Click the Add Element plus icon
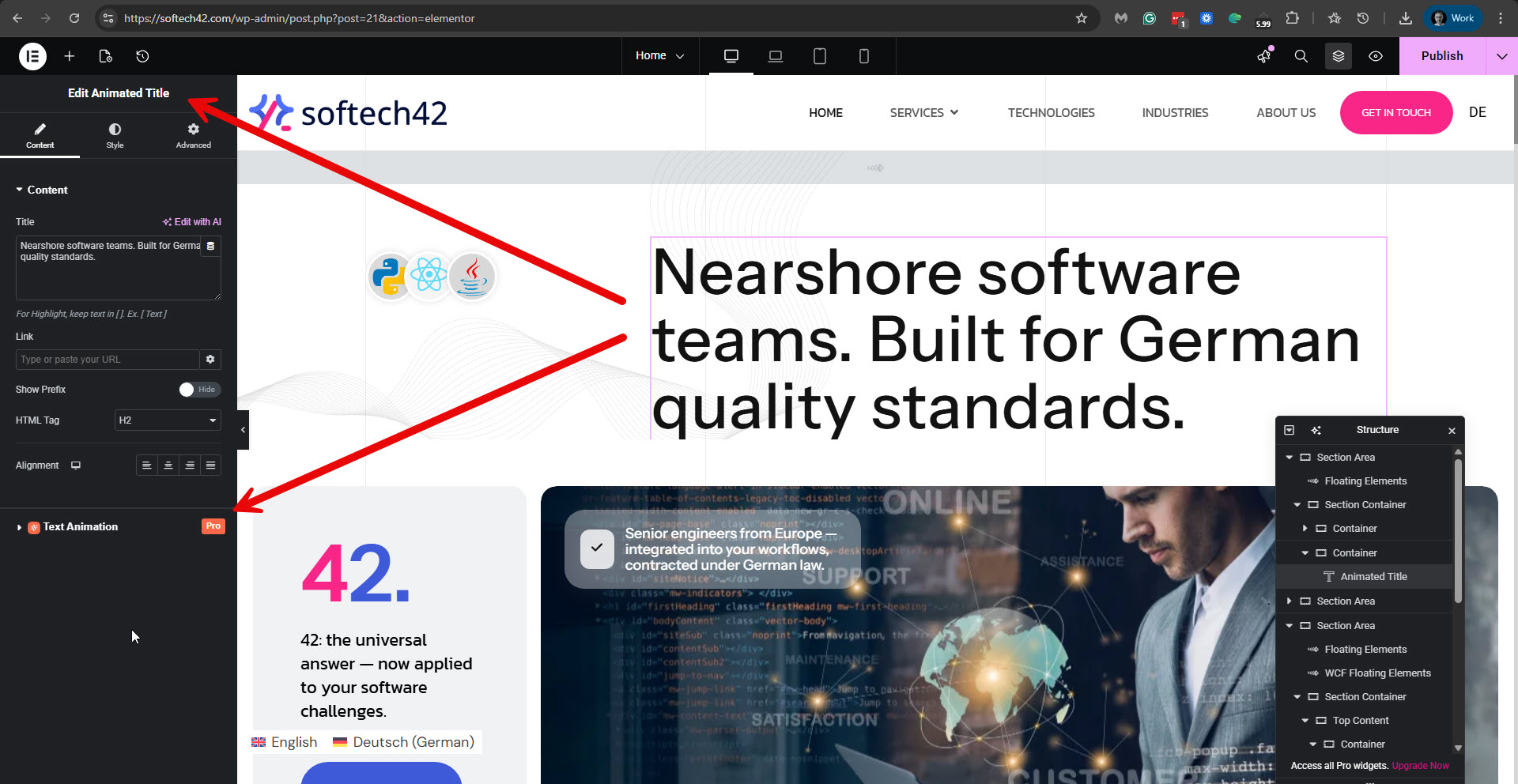Viewport: 1518px width, 784px height. [70, 56]
